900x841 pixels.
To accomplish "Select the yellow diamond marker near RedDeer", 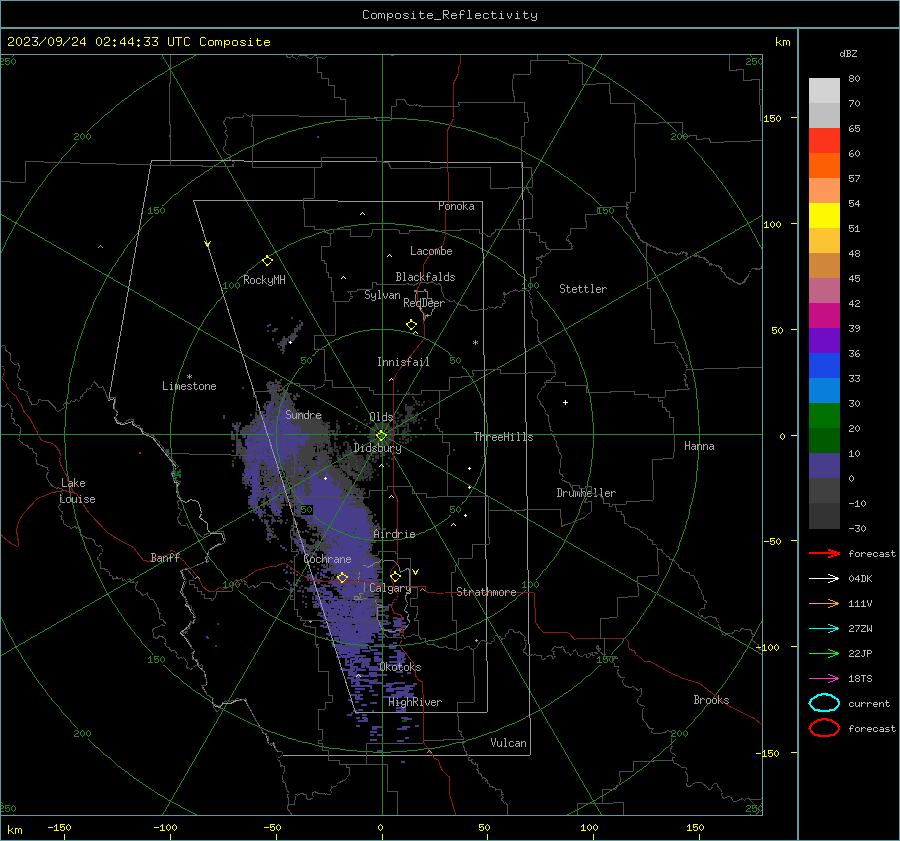I will [x=411, y=325].
